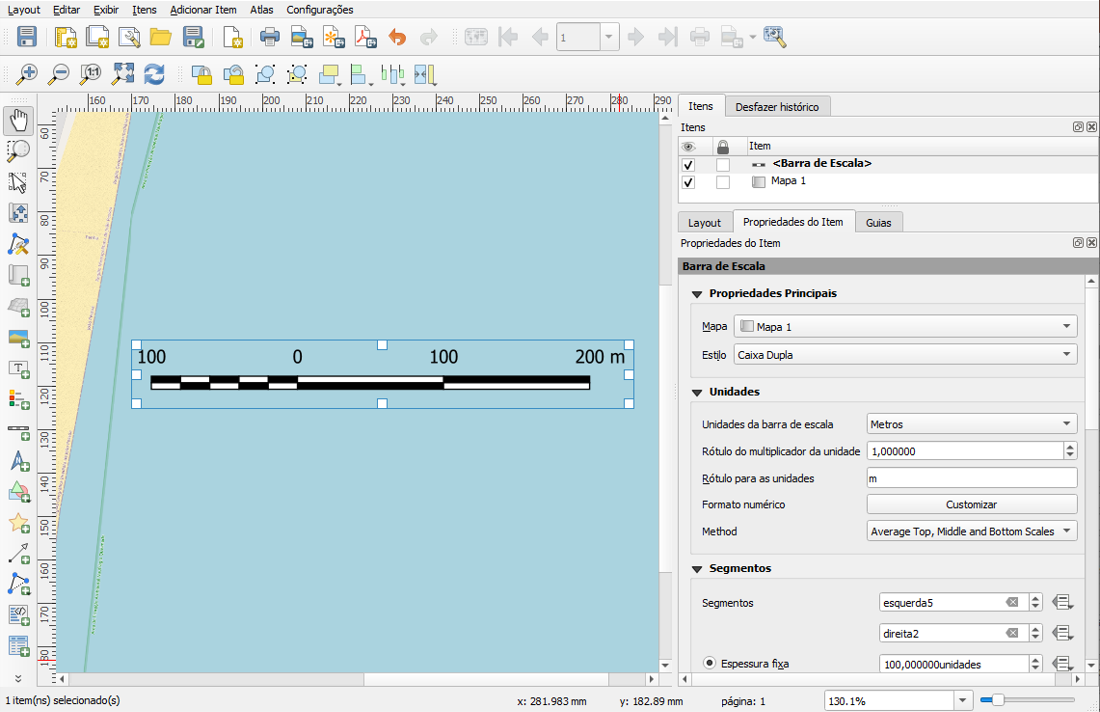Click the Undo arrow icon
1100x712 pixels.
point(397,38)
